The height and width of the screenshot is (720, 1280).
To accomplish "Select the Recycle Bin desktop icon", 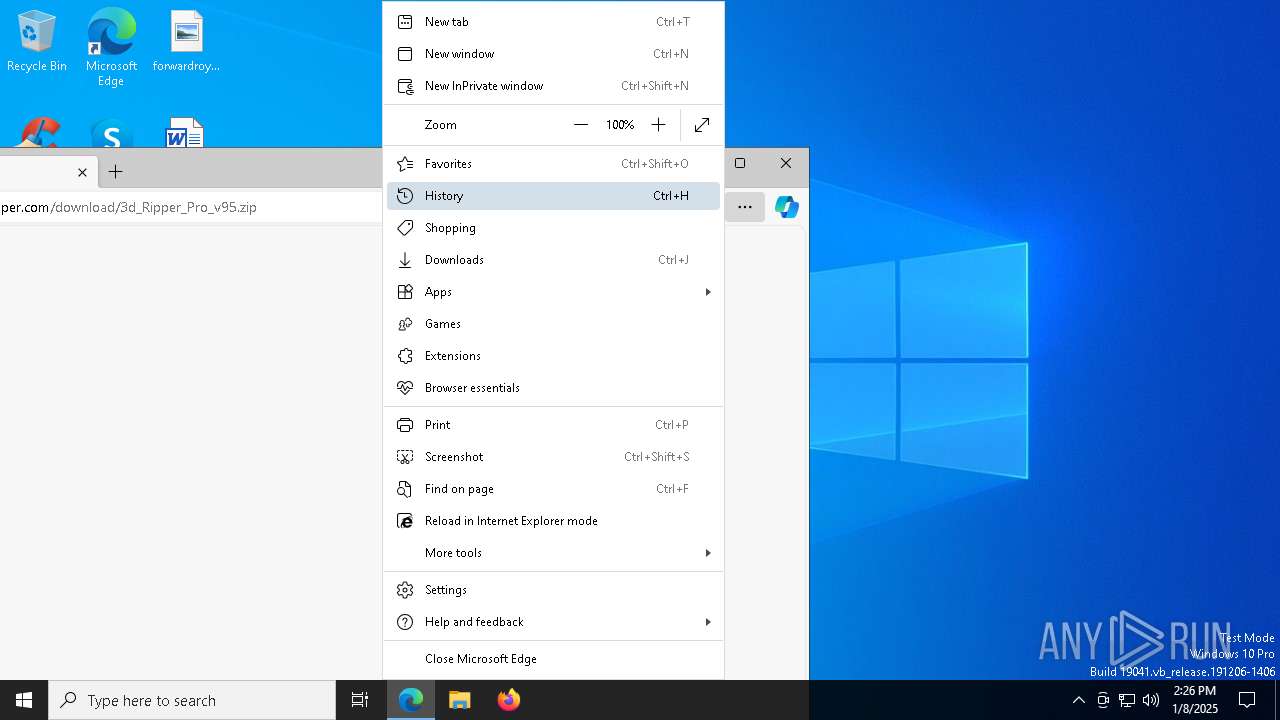I will [37, 42].
